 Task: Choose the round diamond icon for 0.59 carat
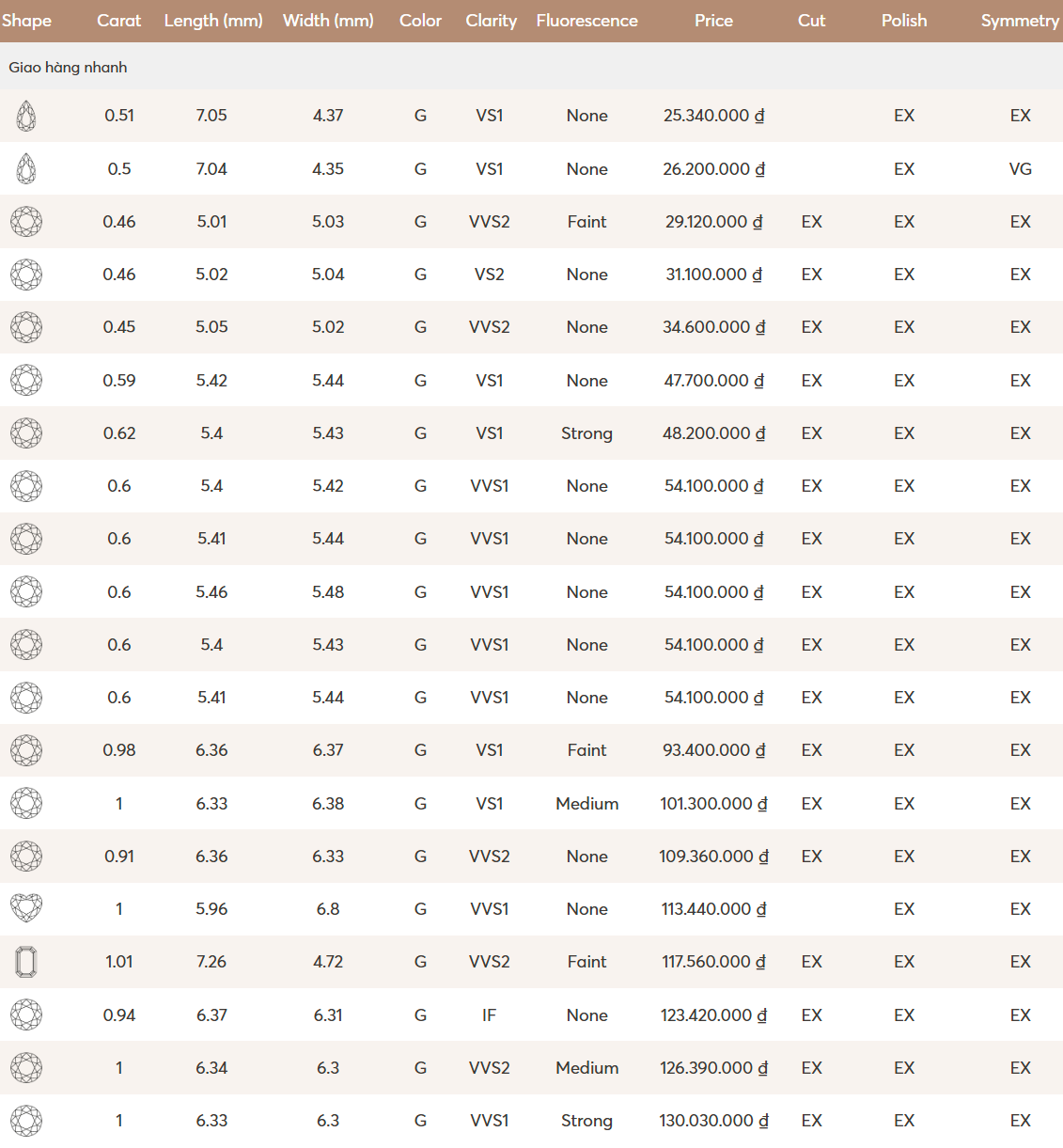click(26, 380)
